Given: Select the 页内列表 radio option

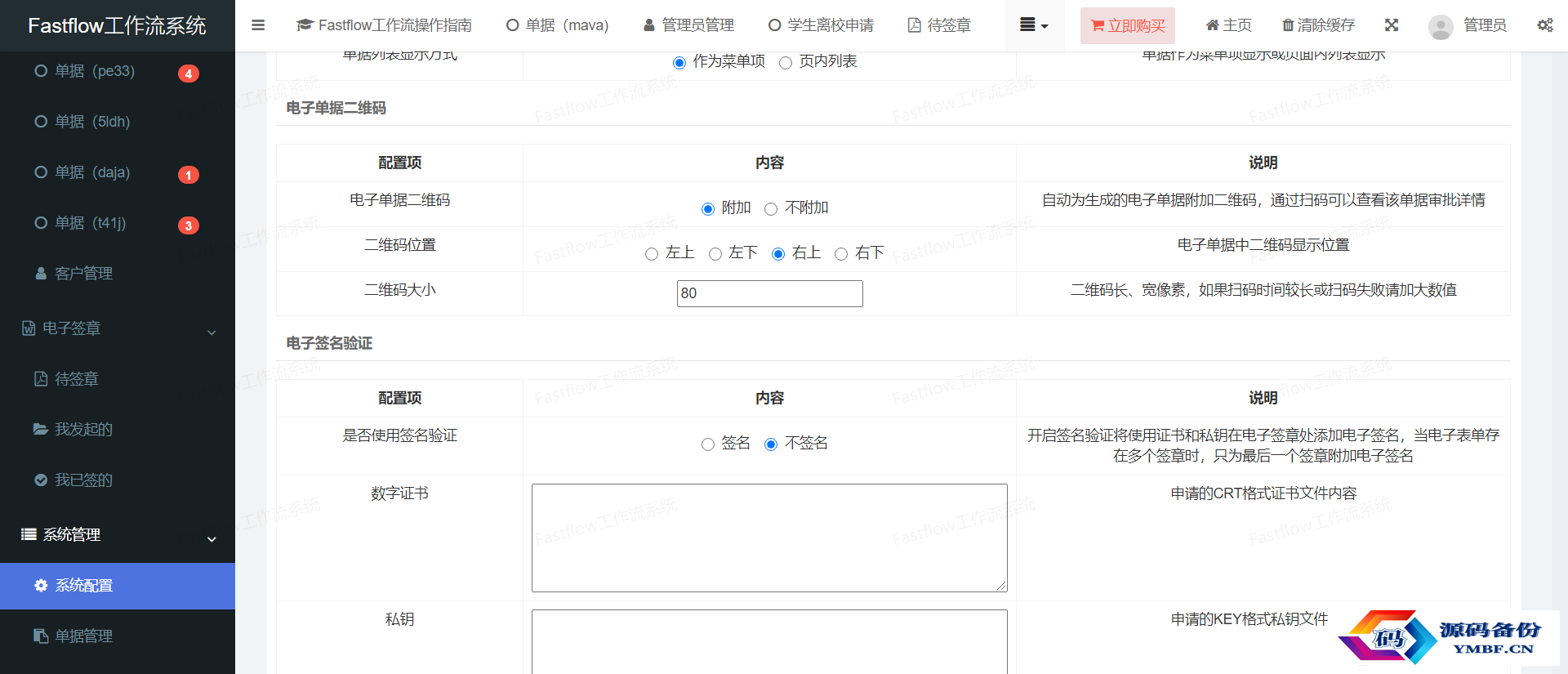Looking at the screenshot, I should tap(786, 63).
